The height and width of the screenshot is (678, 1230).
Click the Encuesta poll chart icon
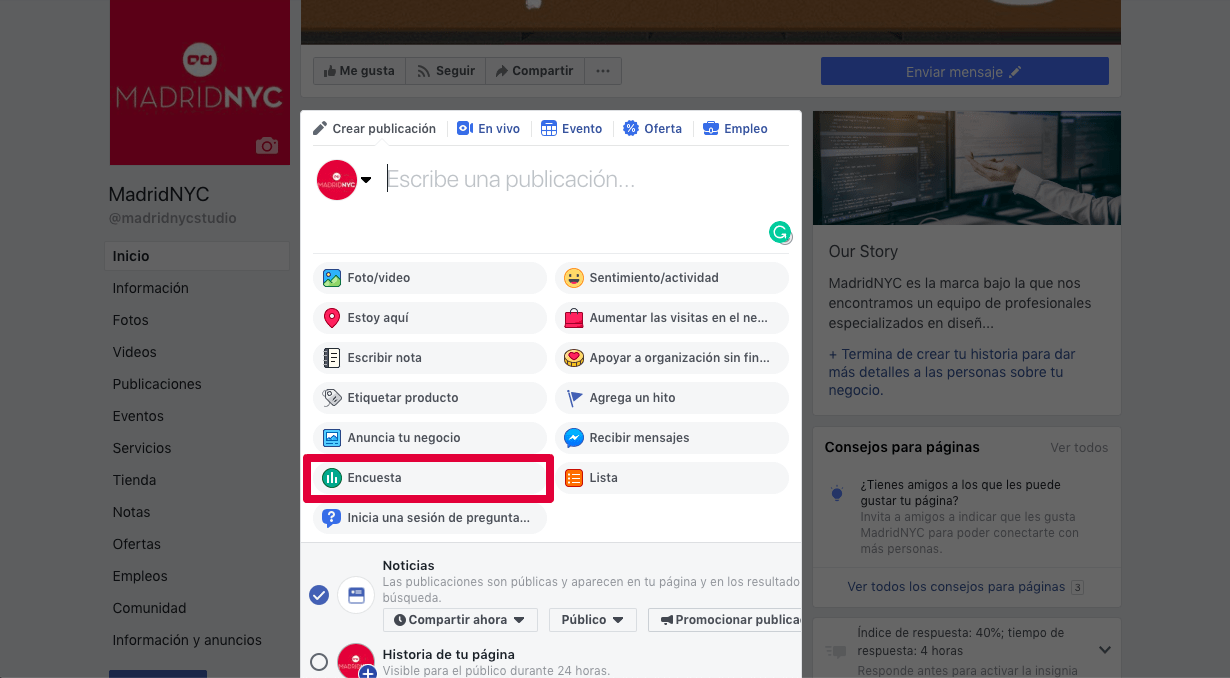pos(332,478)
